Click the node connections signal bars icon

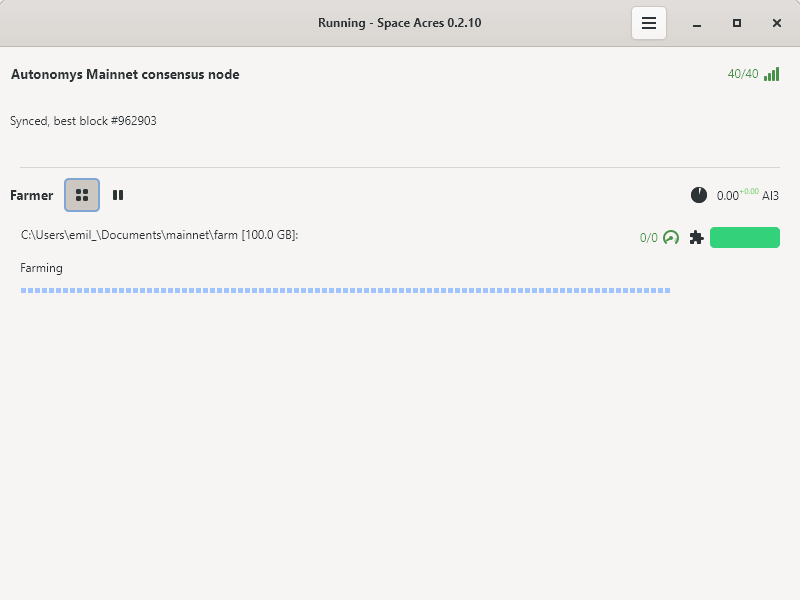tap(771, 74)
